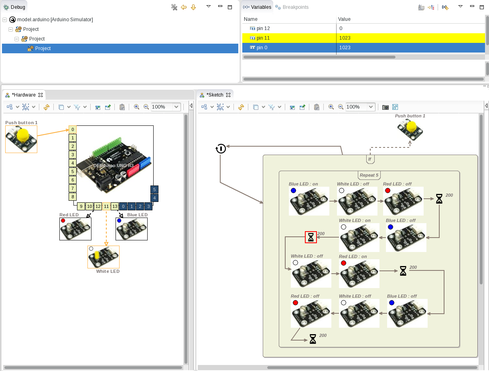This screenshot has height=371, width=489.
Task: Click the blue grid icon in Sketch toolbar
Action: point(395,107)
